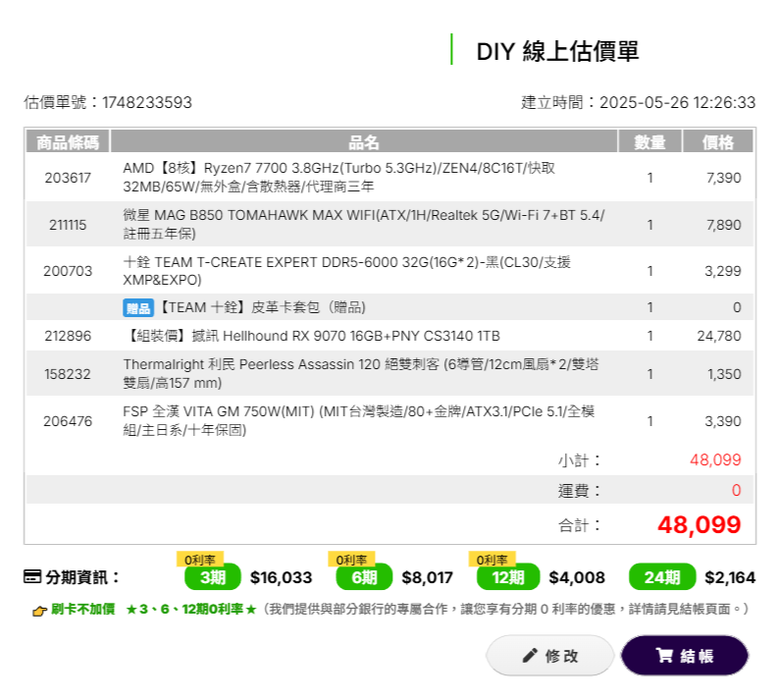The image size is (780, 700).
Task: Click the 0利率 tag above 3期
Action: pos(200,560)
